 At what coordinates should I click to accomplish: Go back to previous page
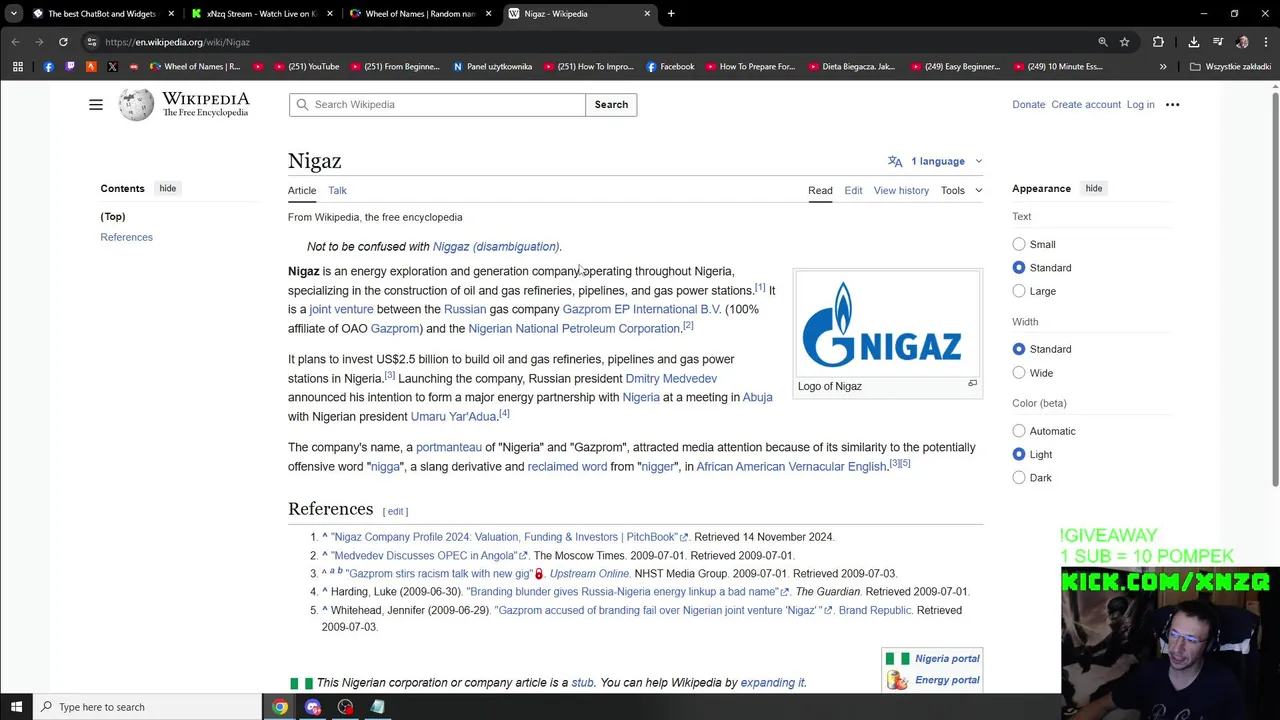[x=15, y=42]
